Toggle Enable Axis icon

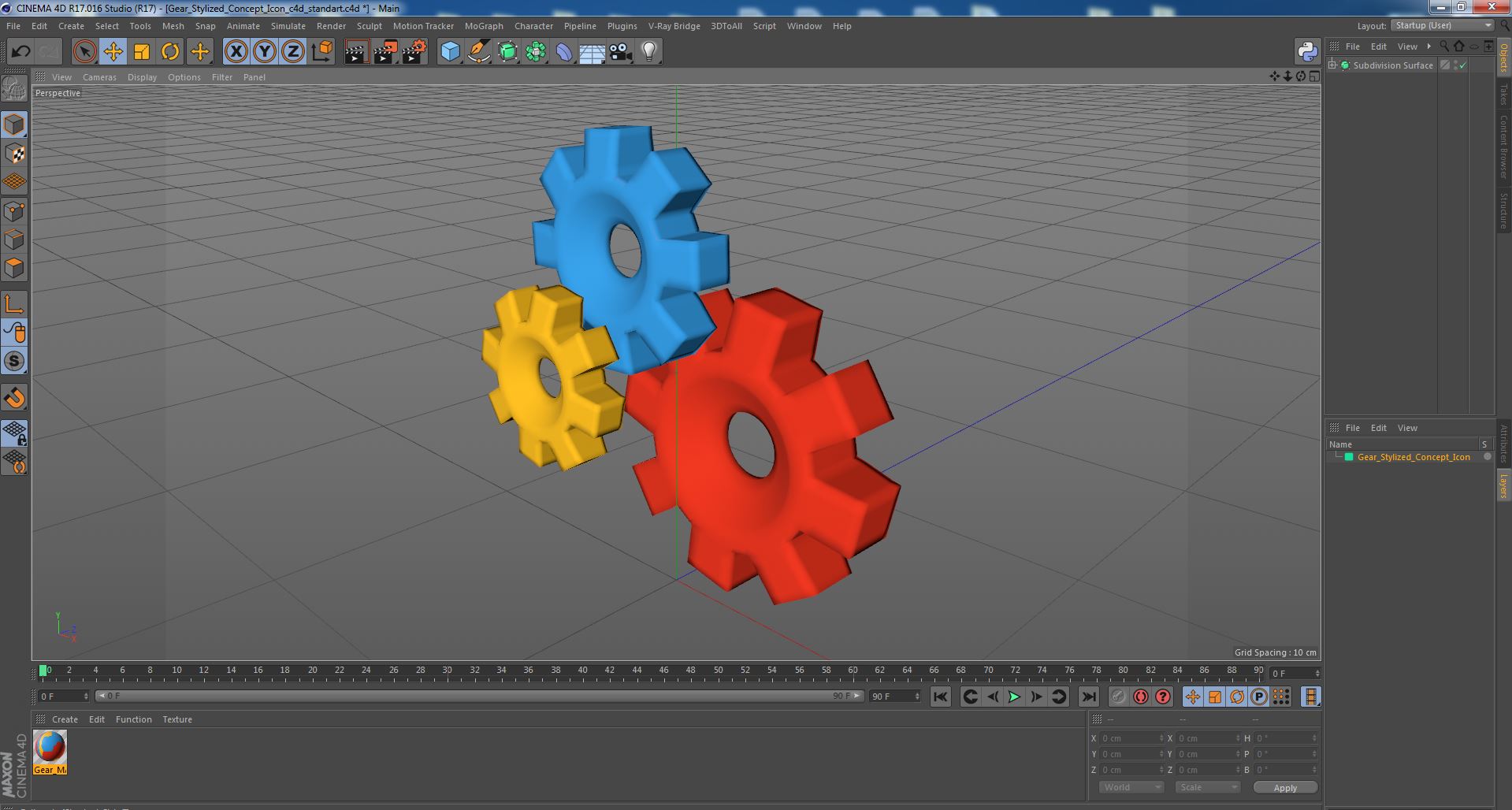pyautogui.click(x=14, y=304)
